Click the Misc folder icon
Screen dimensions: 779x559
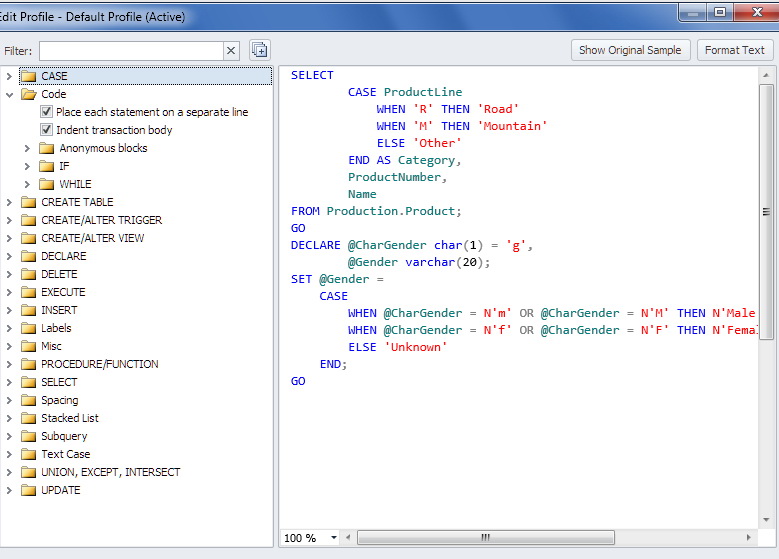click(29, 346)
